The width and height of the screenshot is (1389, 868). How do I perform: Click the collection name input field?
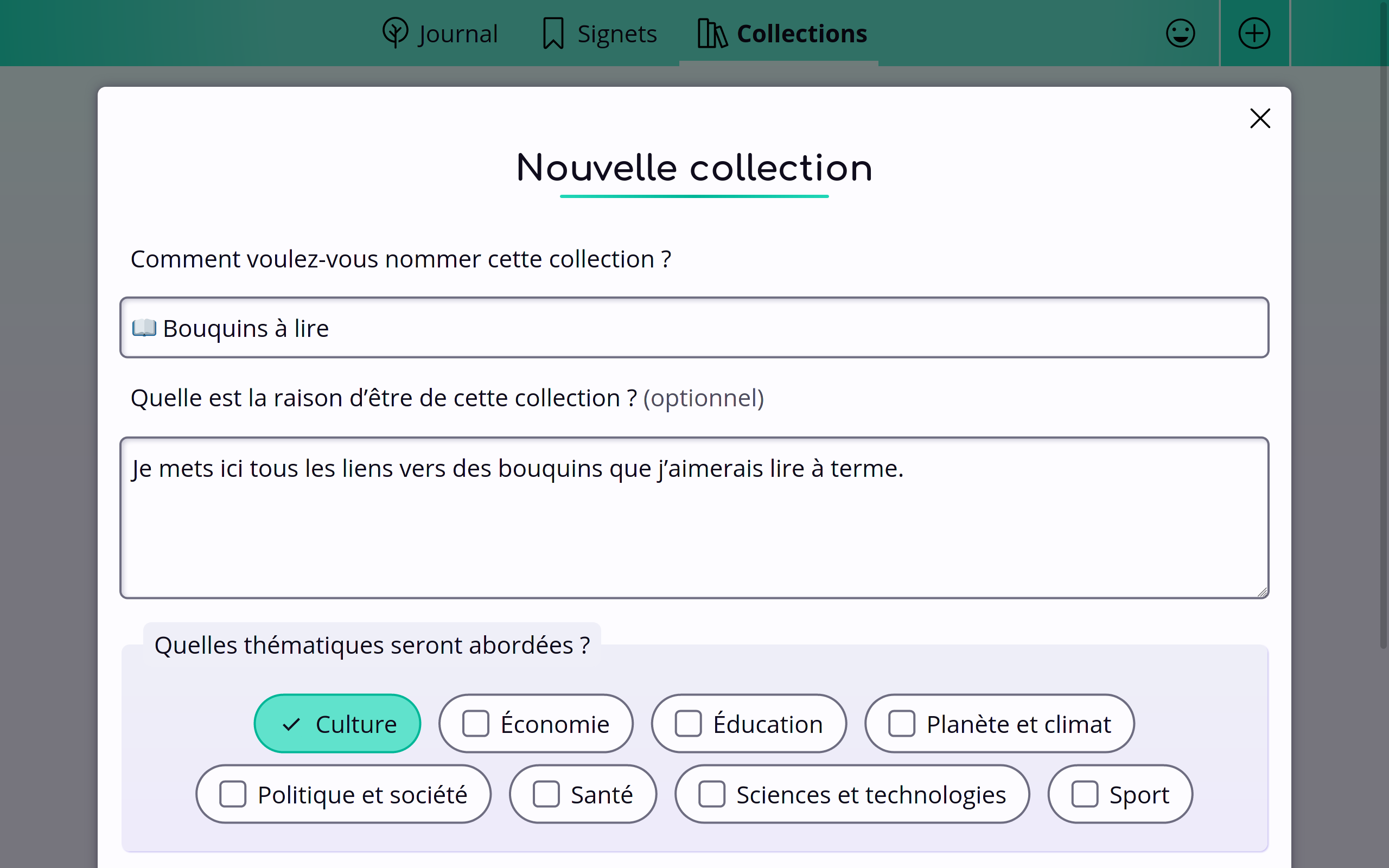[694, 328]
